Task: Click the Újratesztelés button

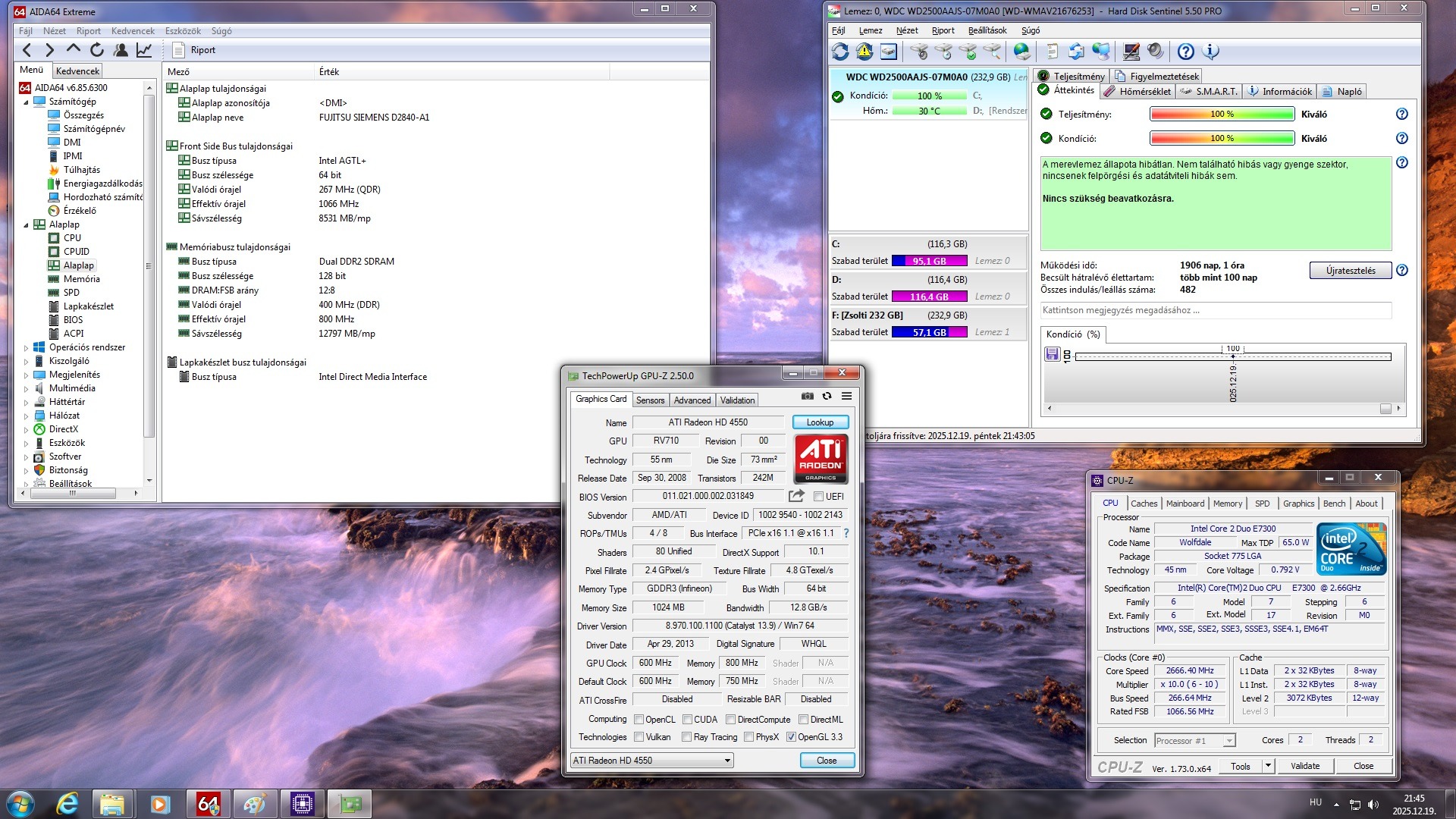Action: pos(1350,271)
